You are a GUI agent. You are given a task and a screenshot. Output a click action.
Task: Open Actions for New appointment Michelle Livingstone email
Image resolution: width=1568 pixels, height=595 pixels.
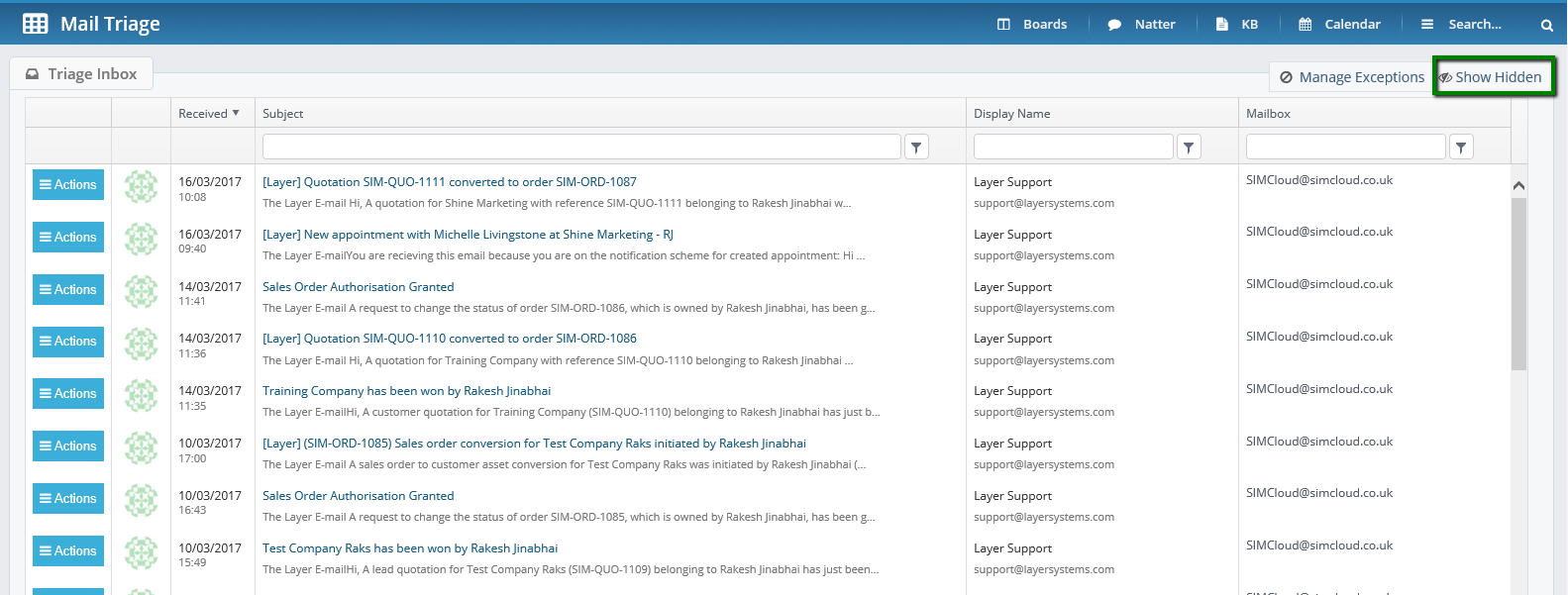(x=68, y=238)
